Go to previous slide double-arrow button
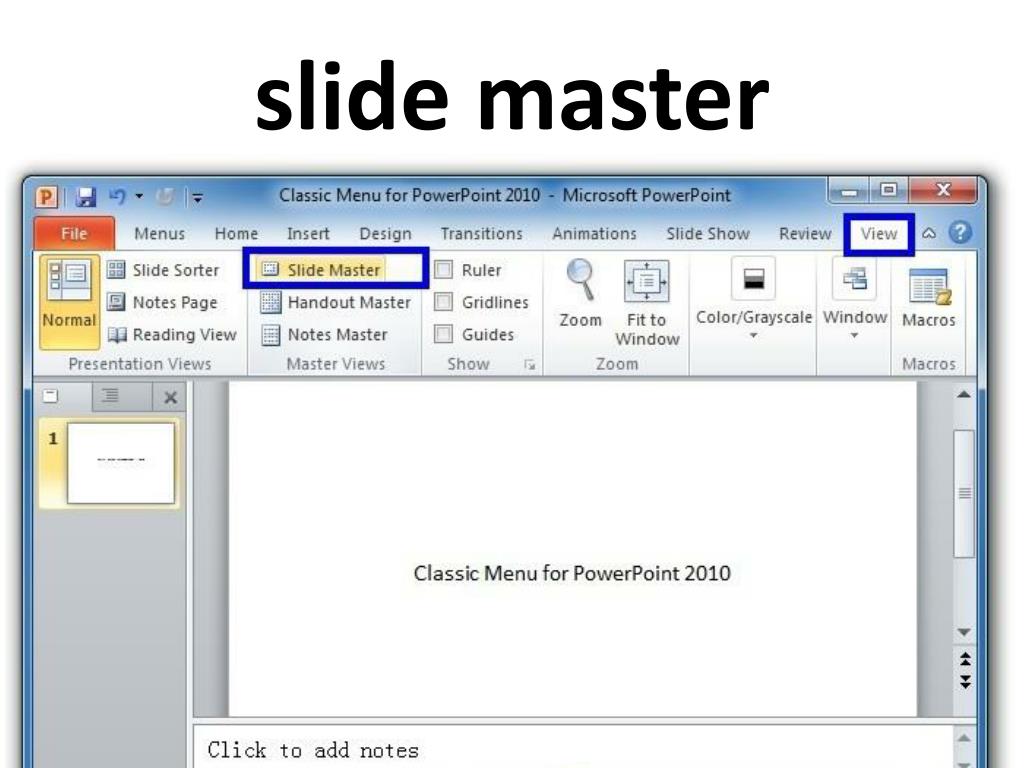Viewport: 1024px width, 768px height. pyautogui.click(x=965, y=658)
